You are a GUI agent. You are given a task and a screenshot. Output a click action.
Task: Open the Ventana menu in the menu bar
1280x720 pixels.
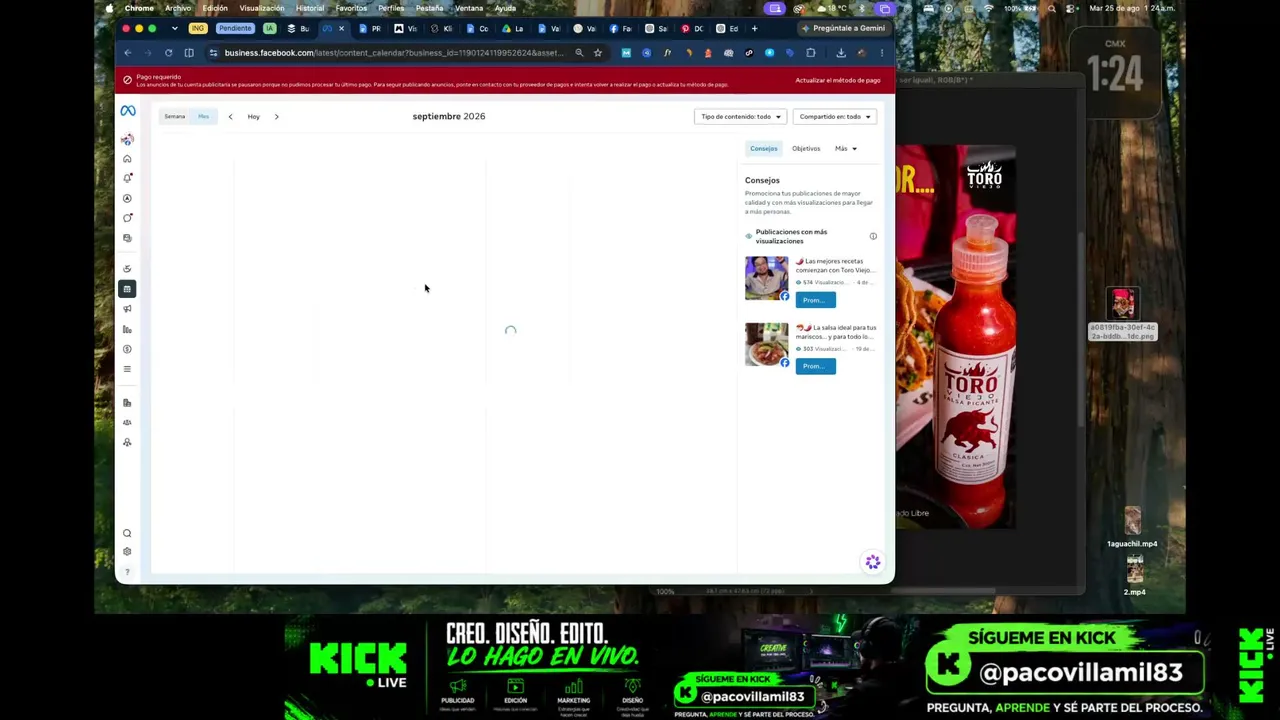469,8
